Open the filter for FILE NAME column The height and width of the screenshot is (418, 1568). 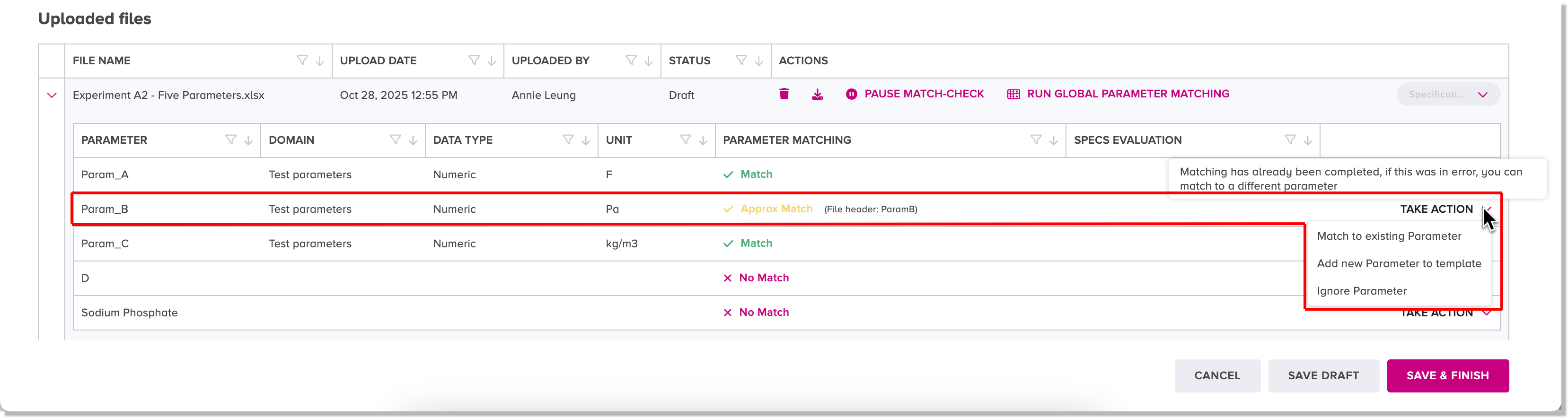tap(302, 60)
